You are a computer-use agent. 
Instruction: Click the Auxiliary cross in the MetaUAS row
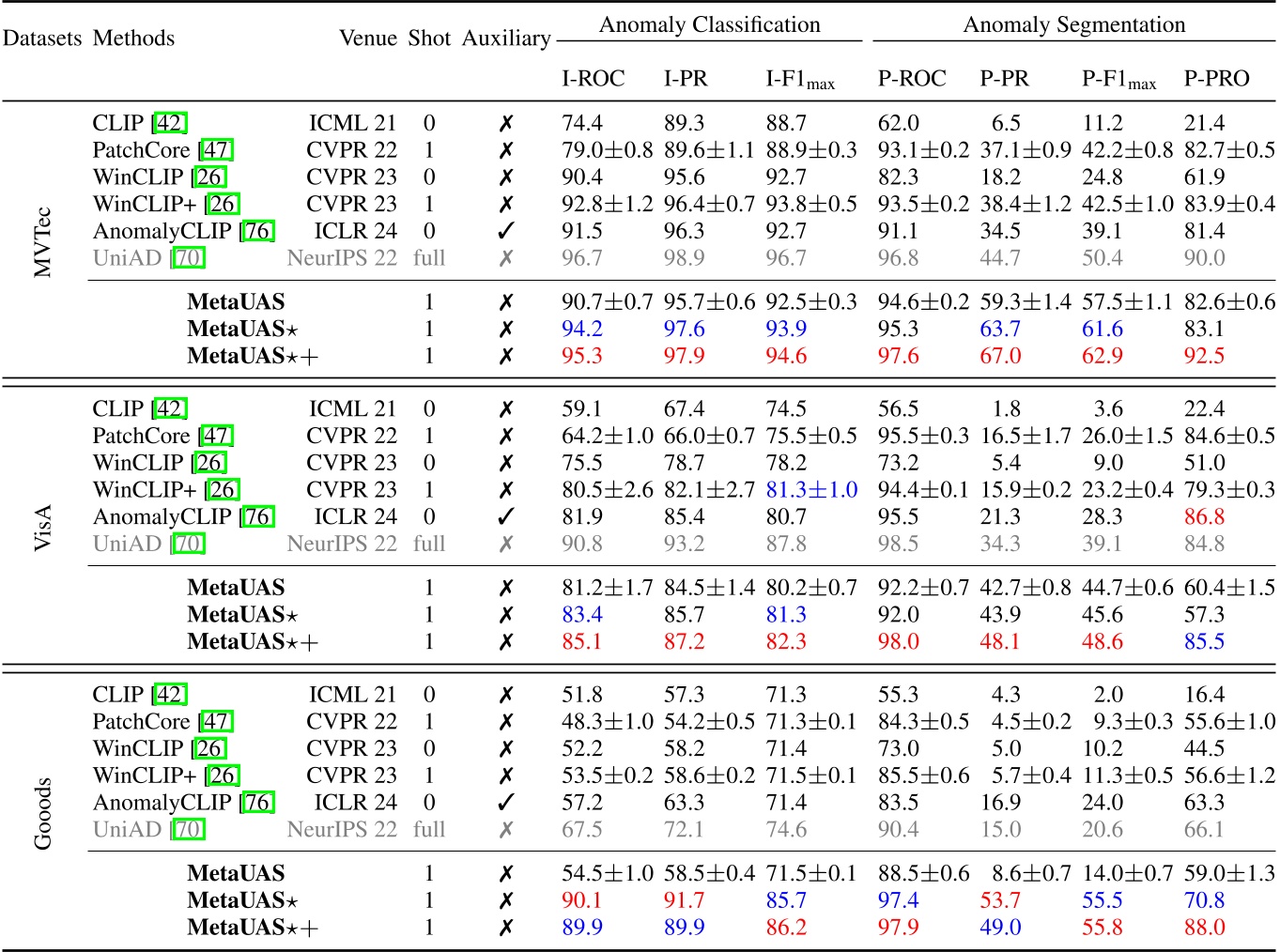(506, 301)
